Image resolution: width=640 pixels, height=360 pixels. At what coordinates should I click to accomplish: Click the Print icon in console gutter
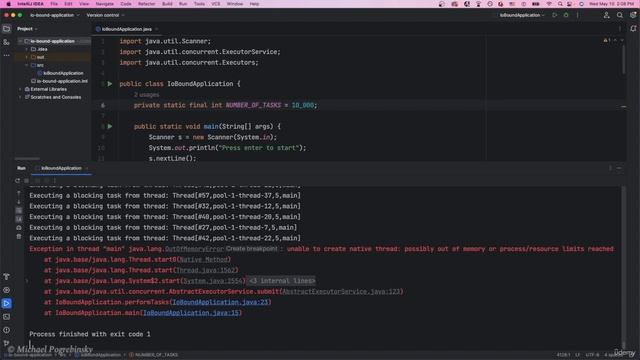point(19,227)
